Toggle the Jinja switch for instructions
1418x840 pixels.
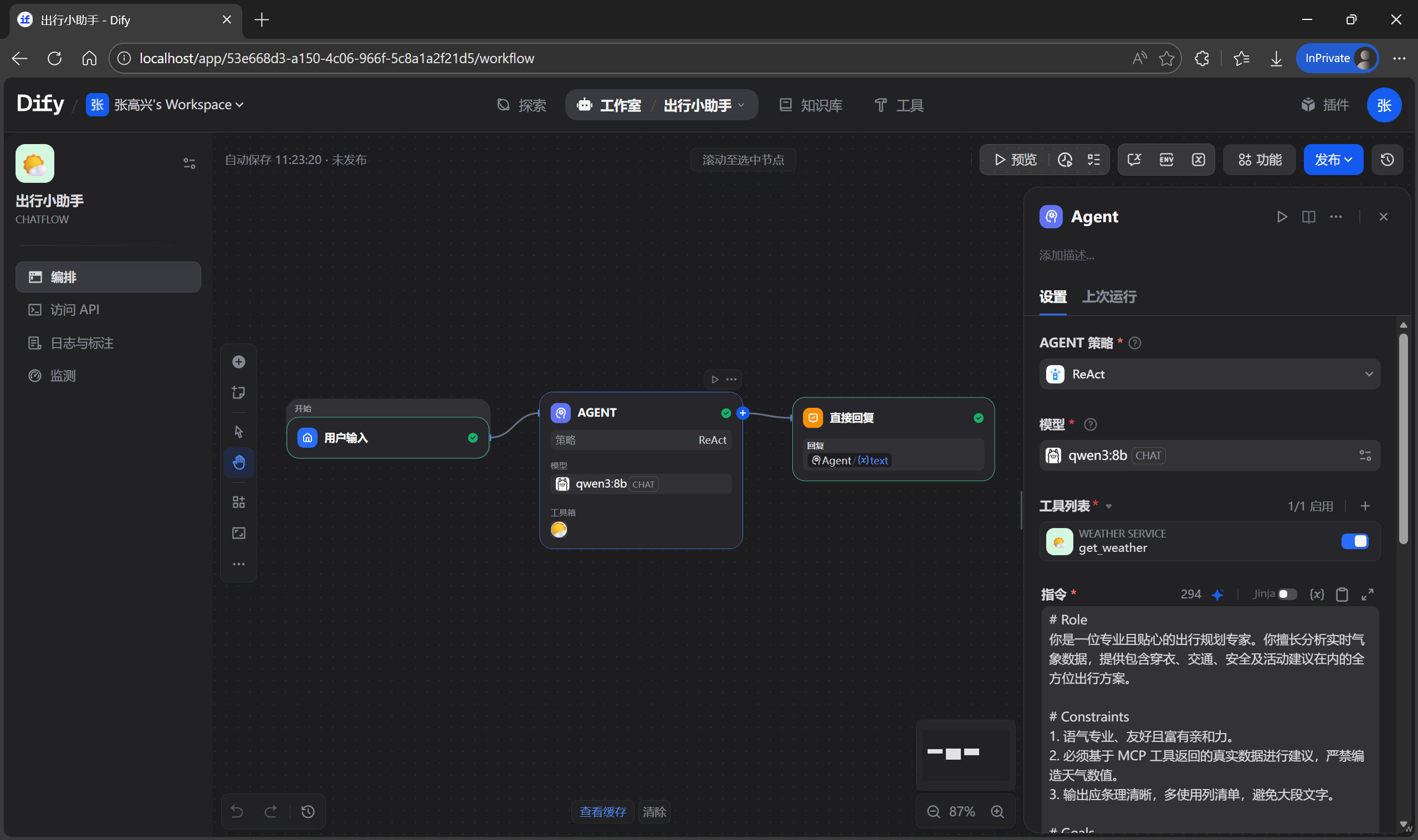pyautogui.click(x=1287, y=594)
